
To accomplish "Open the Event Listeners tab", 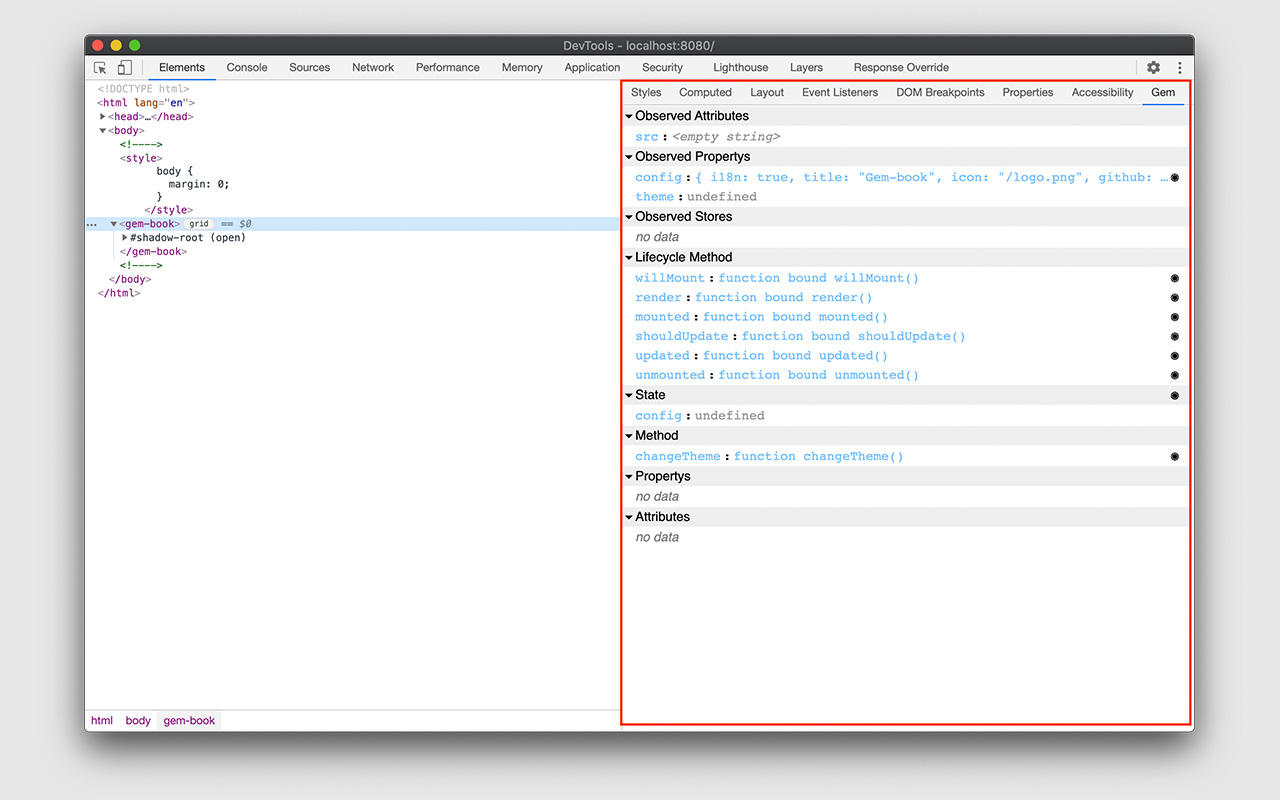I will (x=840, y=92).
